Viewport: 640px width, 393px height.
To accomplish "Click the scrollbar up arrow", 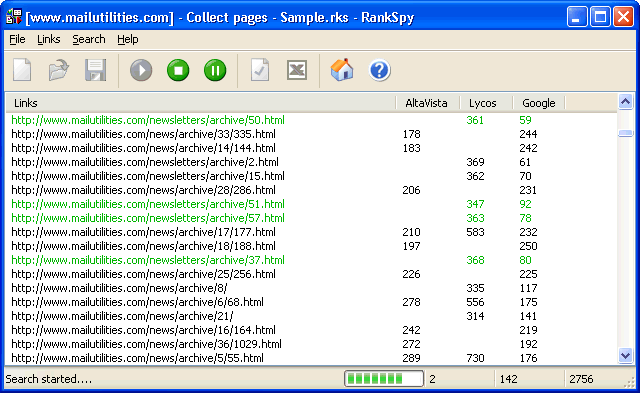I will click(625, 101).
